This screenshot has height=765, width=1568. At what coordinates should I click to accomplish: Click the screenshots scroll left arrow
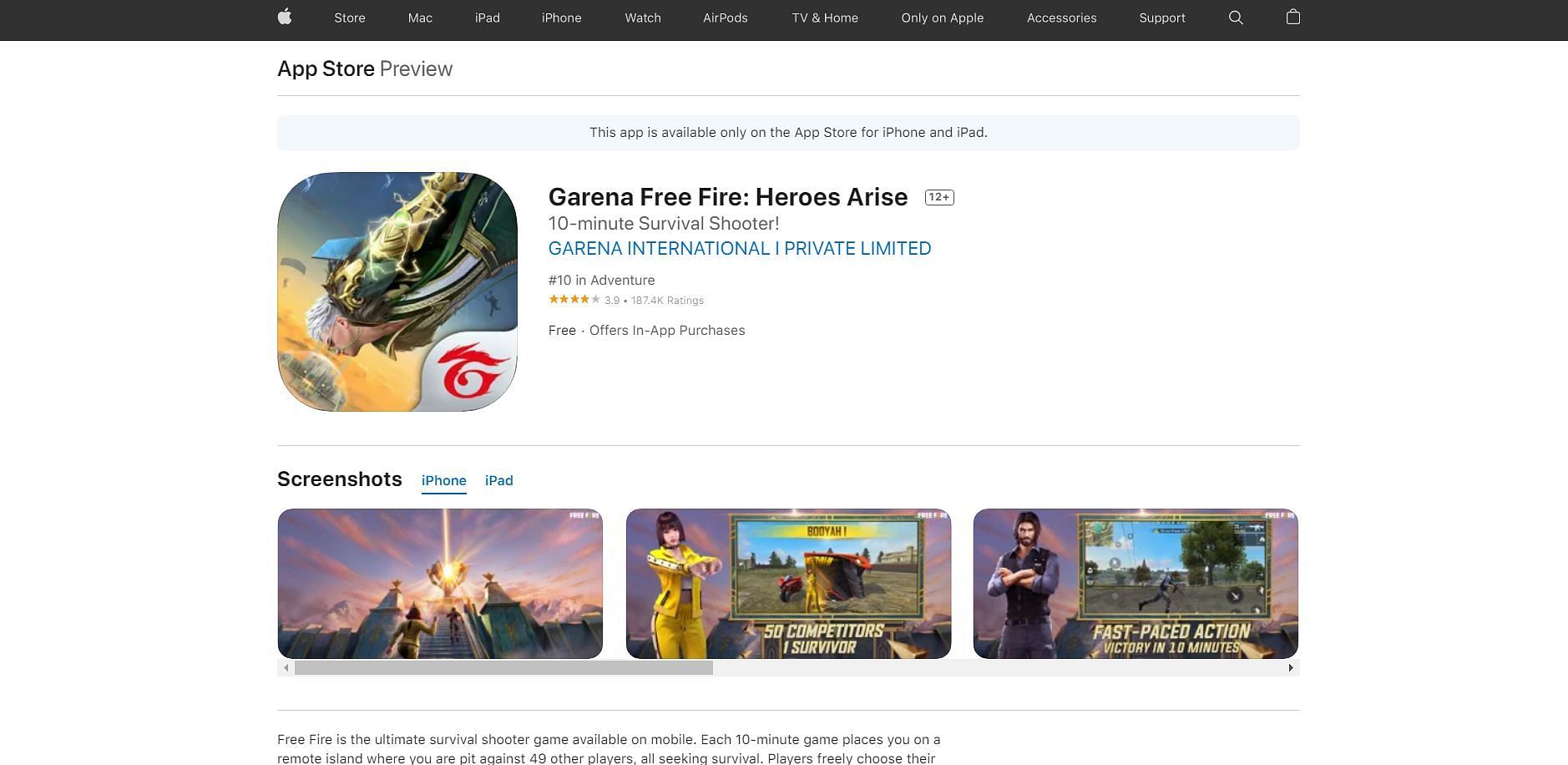click(286, 667)
